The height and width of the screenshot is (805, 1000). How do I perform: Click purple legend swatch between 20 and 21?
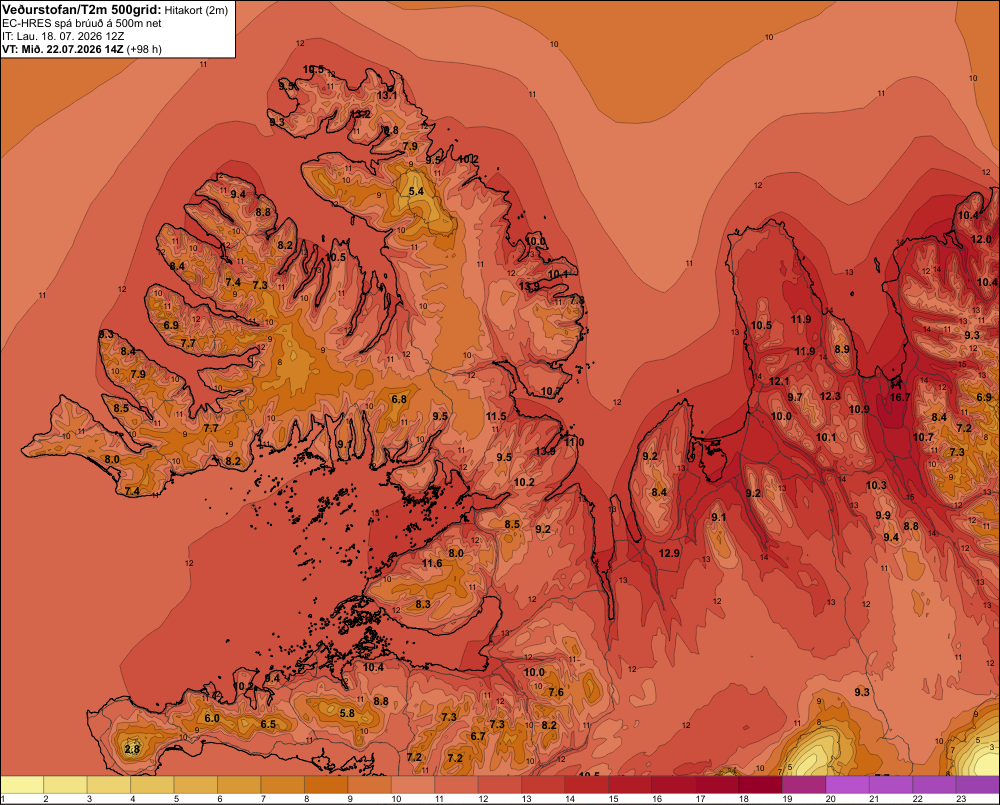coord(847,785)
